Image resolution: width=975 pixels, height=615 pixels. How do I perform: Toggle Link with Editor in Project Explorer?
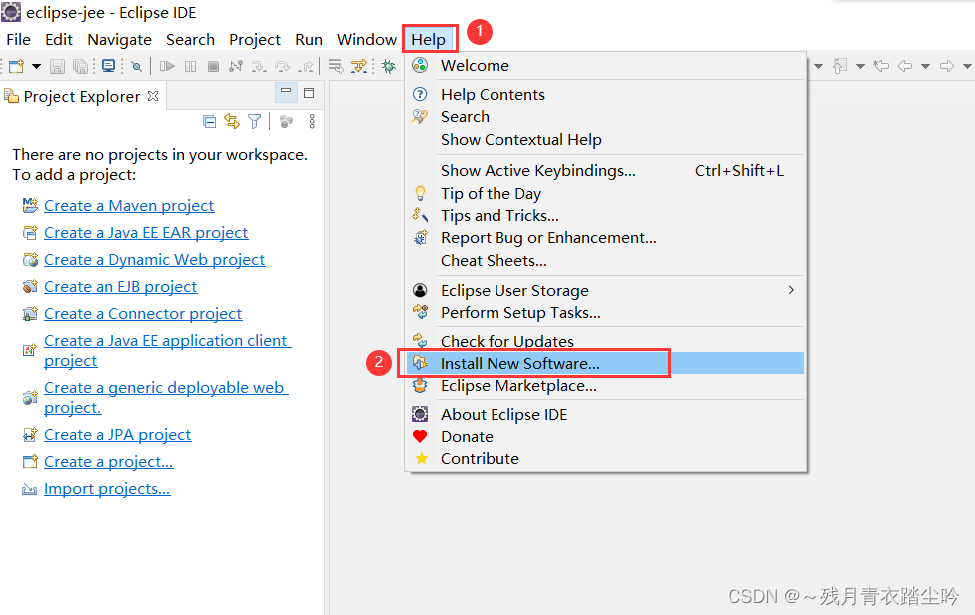(231, 120)
